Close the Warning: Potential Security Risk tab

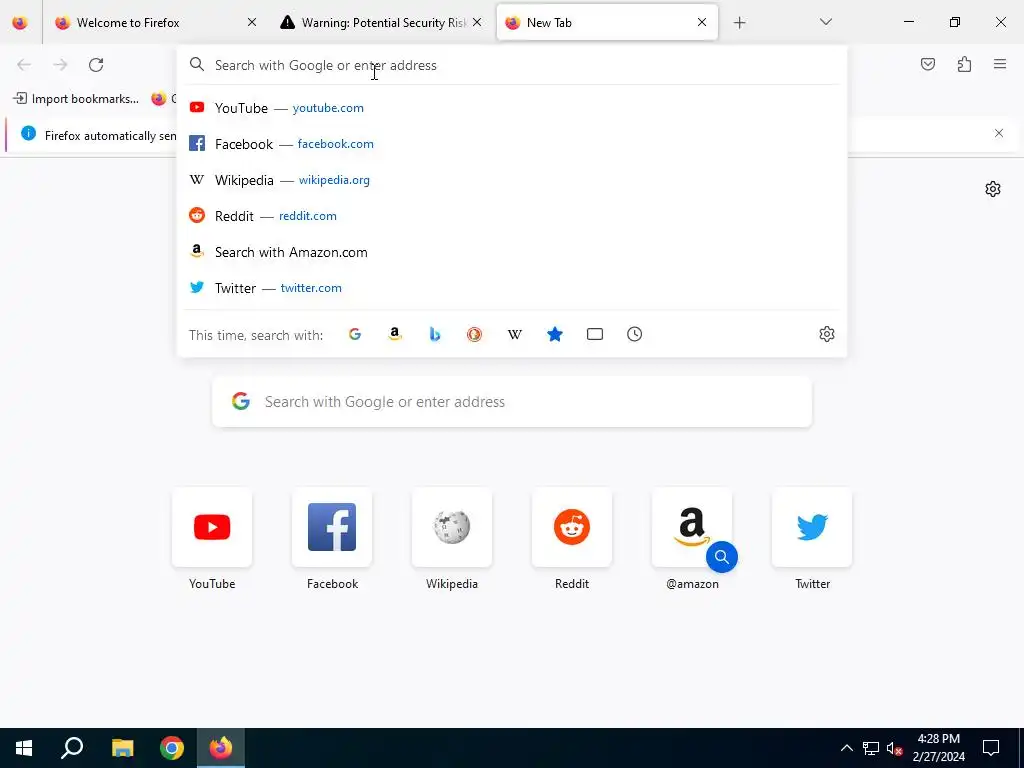477,22
